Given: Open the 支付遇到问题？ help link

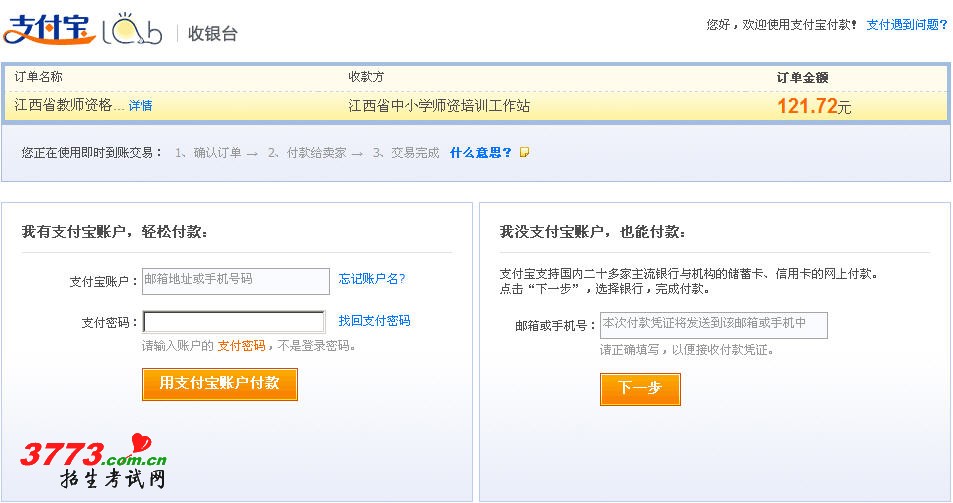Looking at the screenshot, I should coord(906,25).
